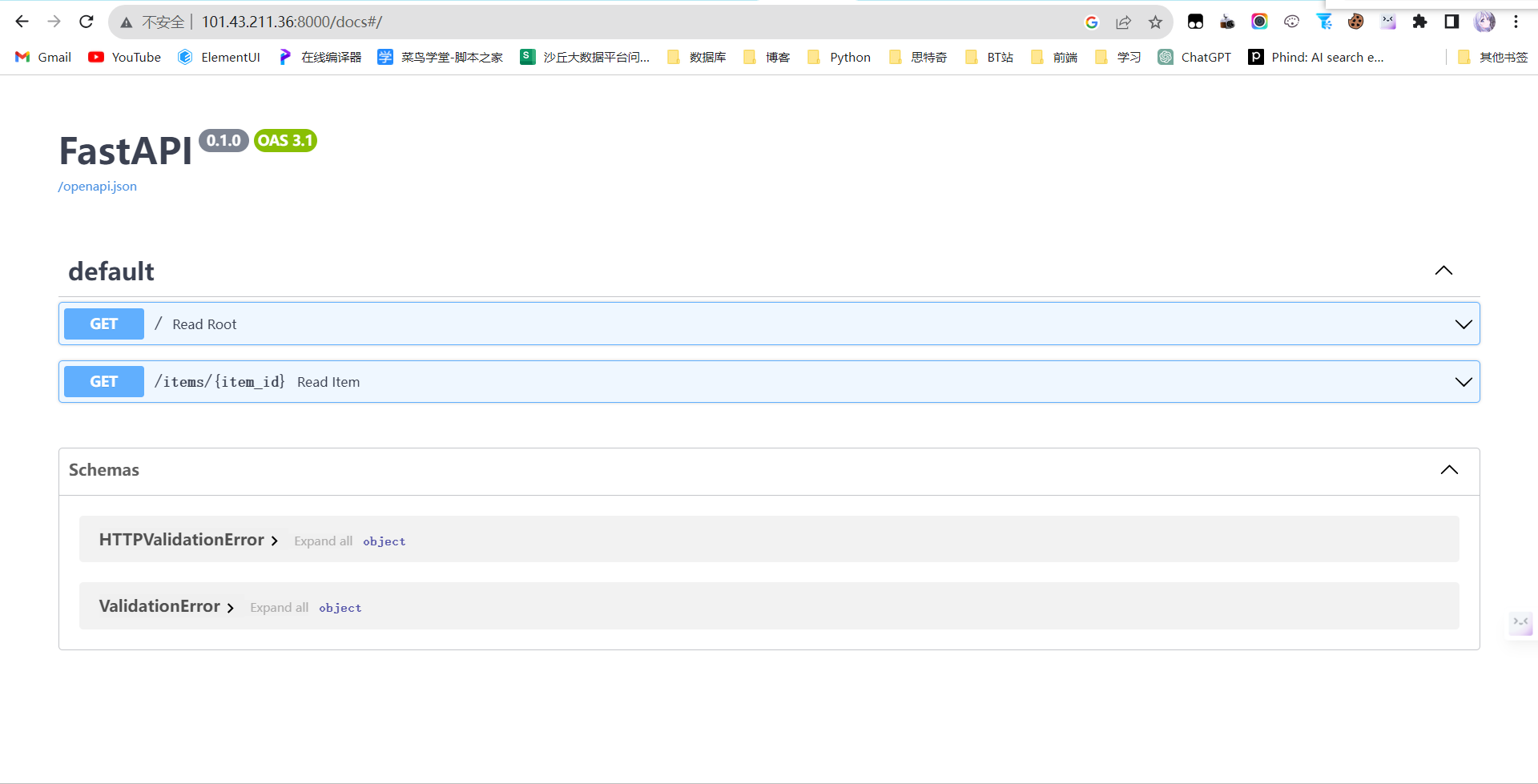This screenshot has width=1538, height=784.
Task: Open 数据库 bookmarks folder
Action: 696,57
